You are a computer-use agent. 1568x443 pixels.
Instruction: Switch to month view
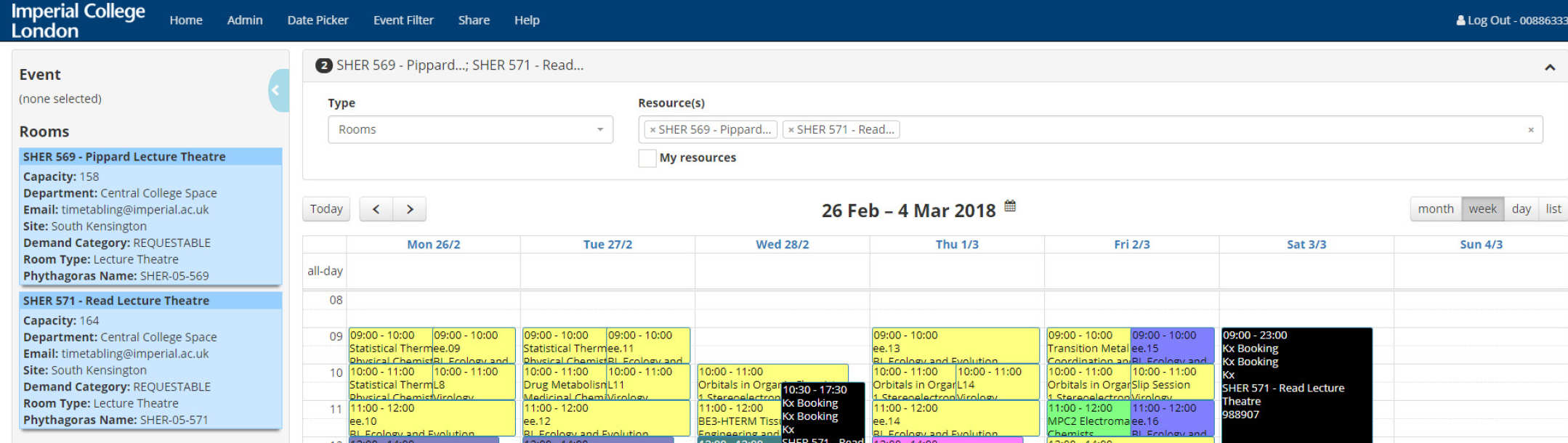(x=1435, y=209)
